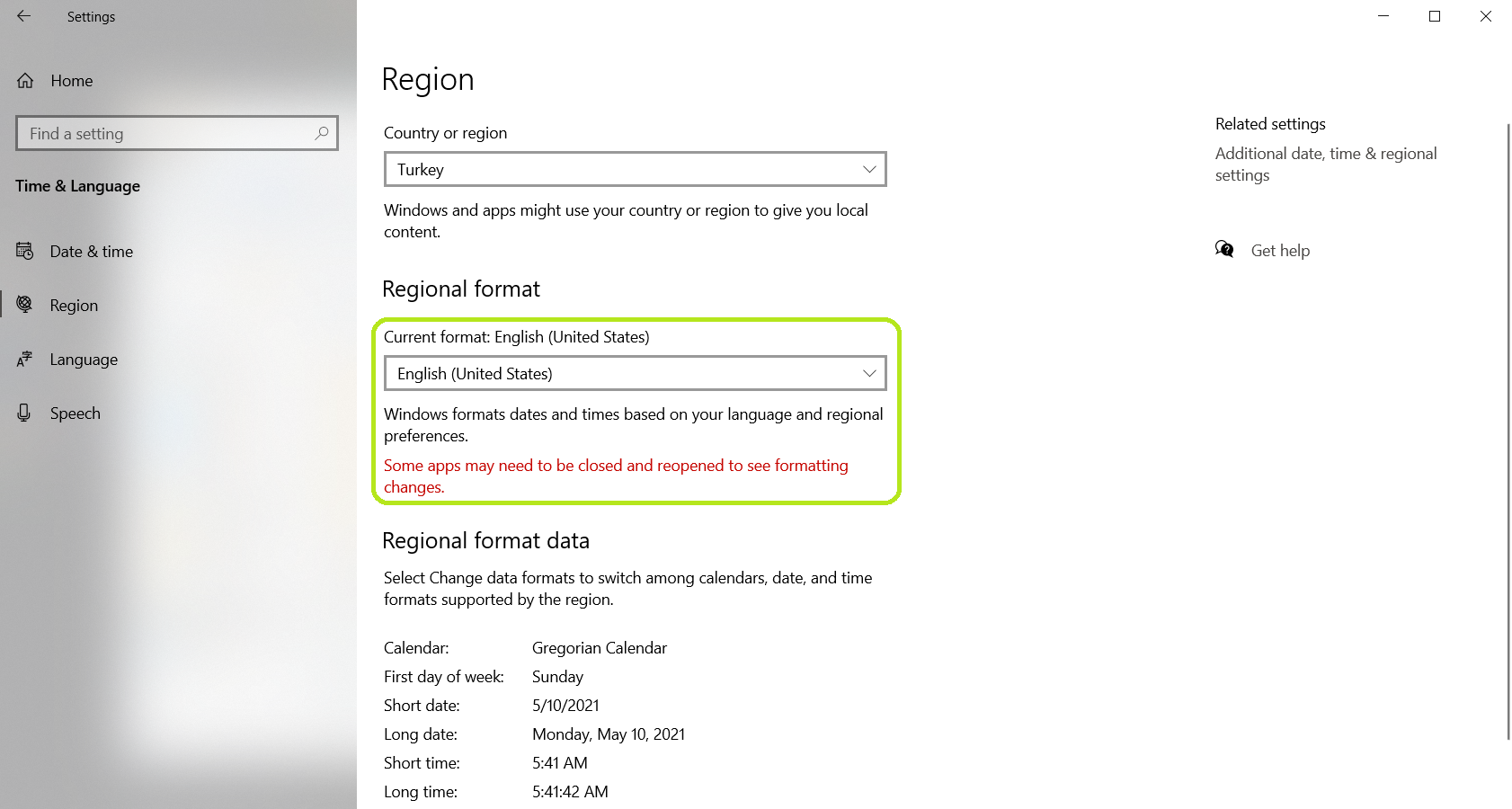Click the chevron on the country dropdown

click(x=868, y=169)
